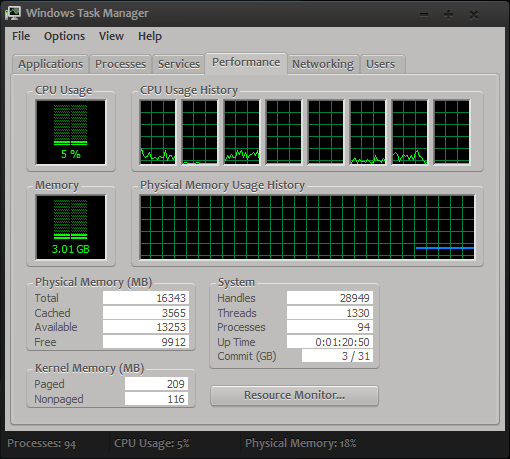Open the Help menu
This screenshot has height=459, width=510.
(x=150, y=36)
